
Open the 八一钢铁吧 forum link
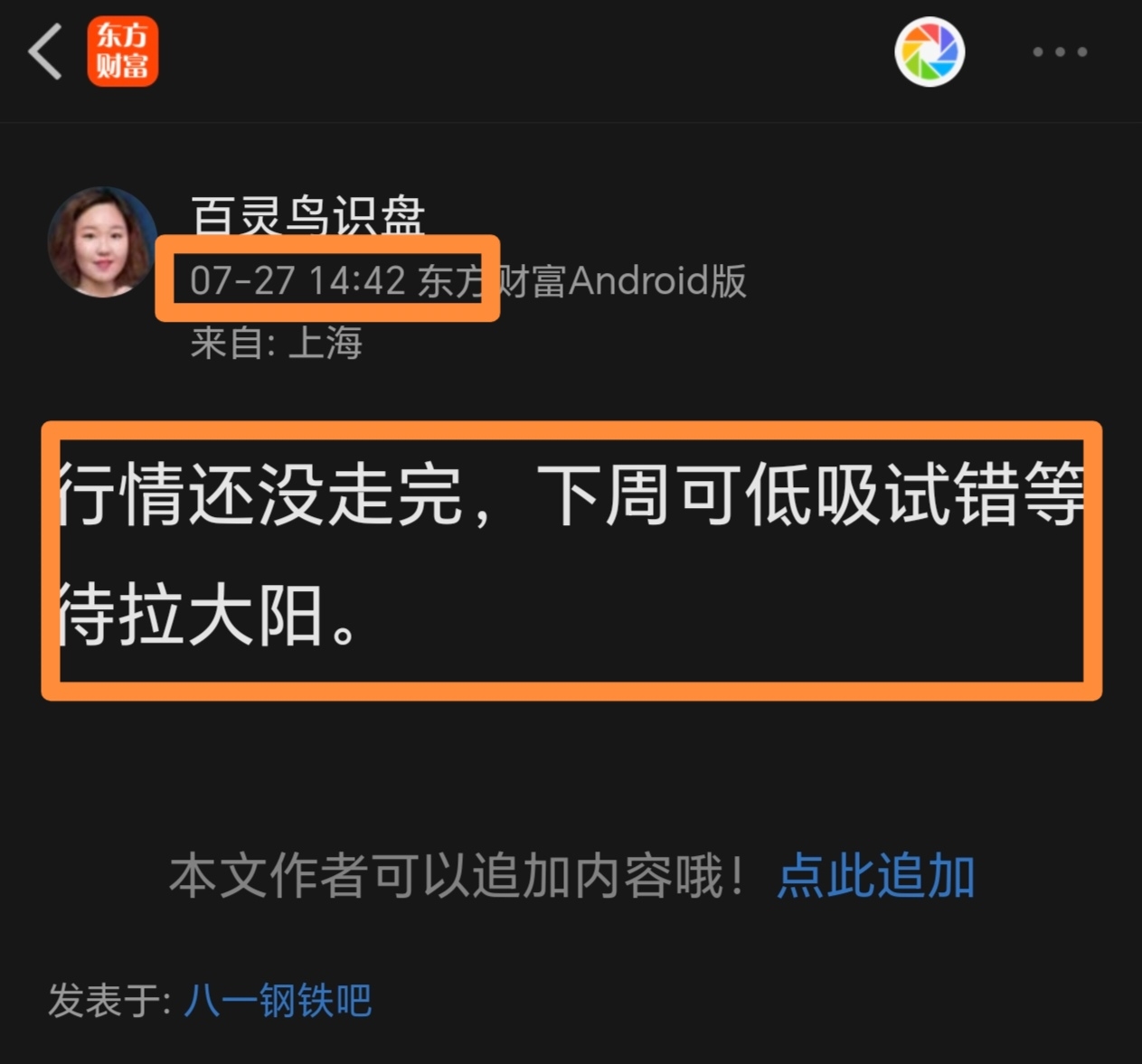[x=278, y=1001]
